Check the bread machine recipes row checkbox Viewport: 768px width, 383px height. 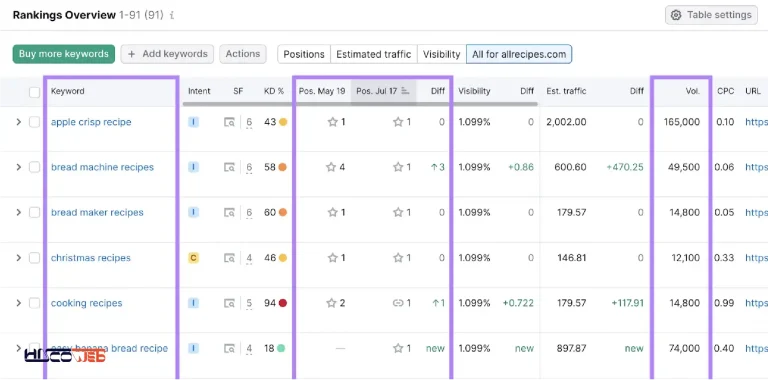coord(34,167)
